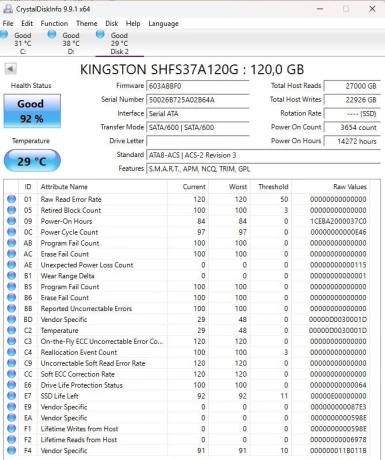Select the Wear Range Delta attribute name
Image resolution: width=385 pixels, height=460 pixels.
click(67, 276)
